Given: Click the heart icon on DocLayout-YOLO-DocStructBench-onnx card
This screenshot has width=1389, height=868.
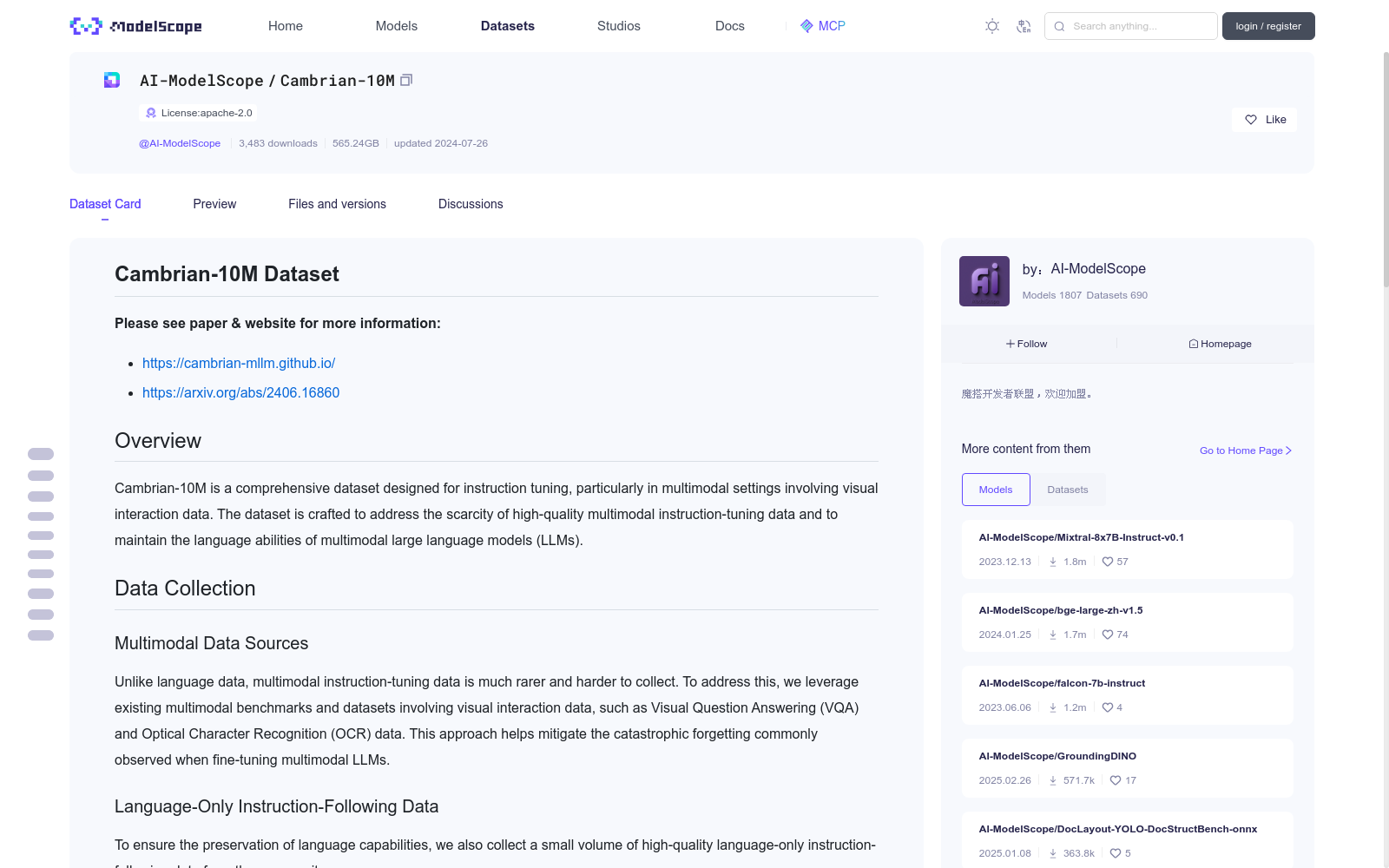Looking at the screenshot, I should (1116, 853).
